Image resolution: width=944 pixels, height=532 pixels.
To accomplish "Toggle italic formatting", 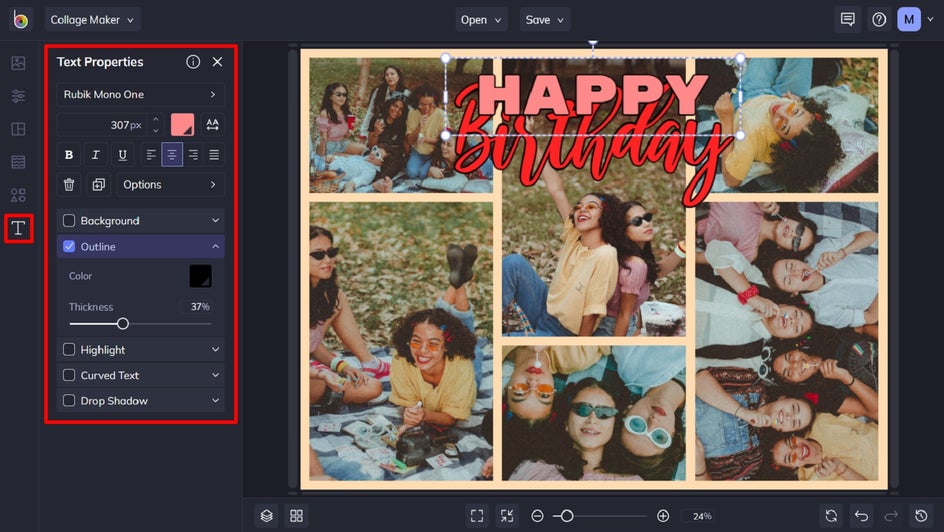I will (95, 155).
